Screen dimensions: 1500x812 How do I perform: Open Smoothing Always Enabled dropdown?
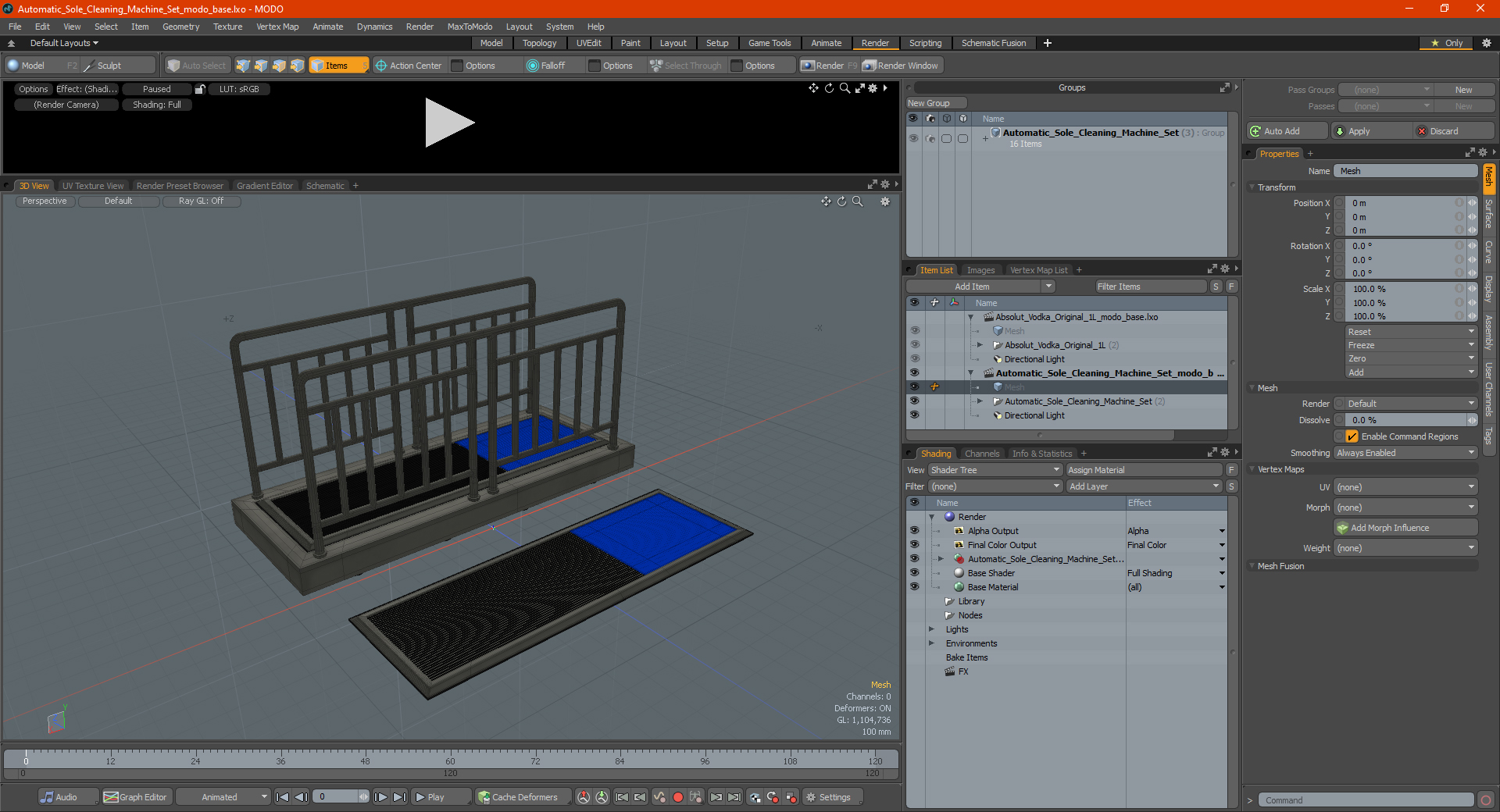coord(1405,453)
